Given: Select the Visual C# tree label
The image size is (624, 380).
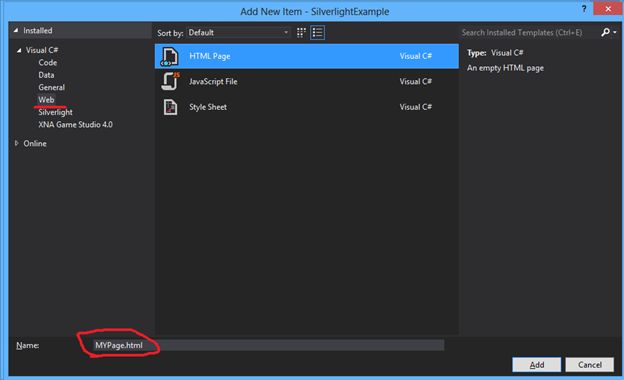Looking at the screenshot, I should coord(42,50).
